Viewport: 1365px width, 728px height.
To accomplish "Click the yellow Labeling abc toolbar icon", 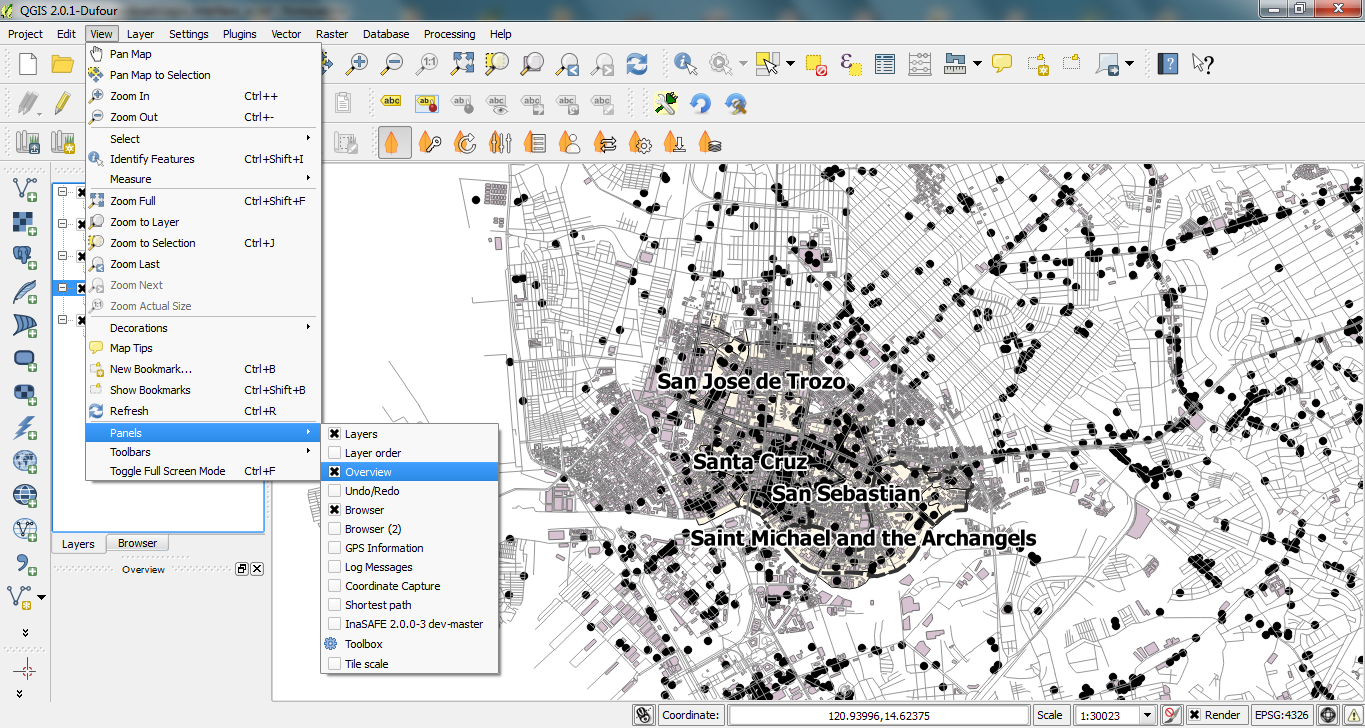I will click(x=392, y=102).
